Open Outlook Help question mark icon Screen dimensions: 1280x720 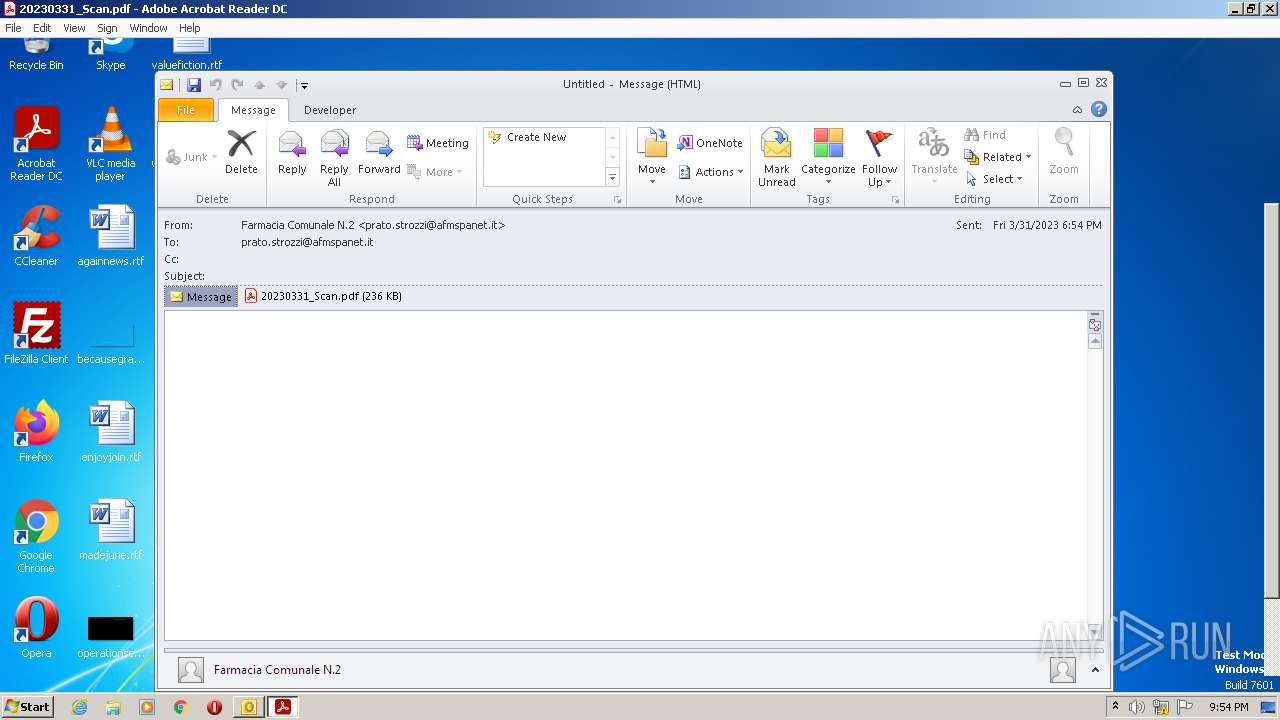[1099, 110]
